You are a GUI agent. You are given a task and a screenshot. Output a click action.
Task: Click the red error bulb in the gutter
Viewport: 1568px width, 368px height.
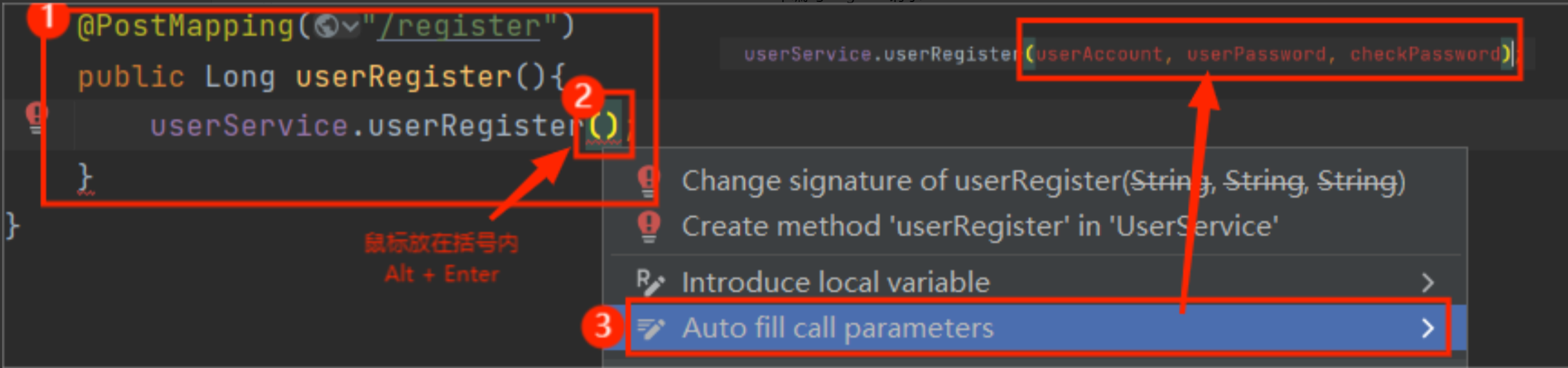coord(36,117)
